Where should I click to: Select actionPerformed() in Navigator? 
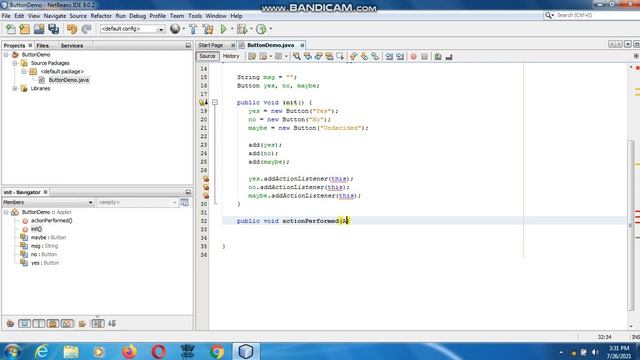[51, 221]
